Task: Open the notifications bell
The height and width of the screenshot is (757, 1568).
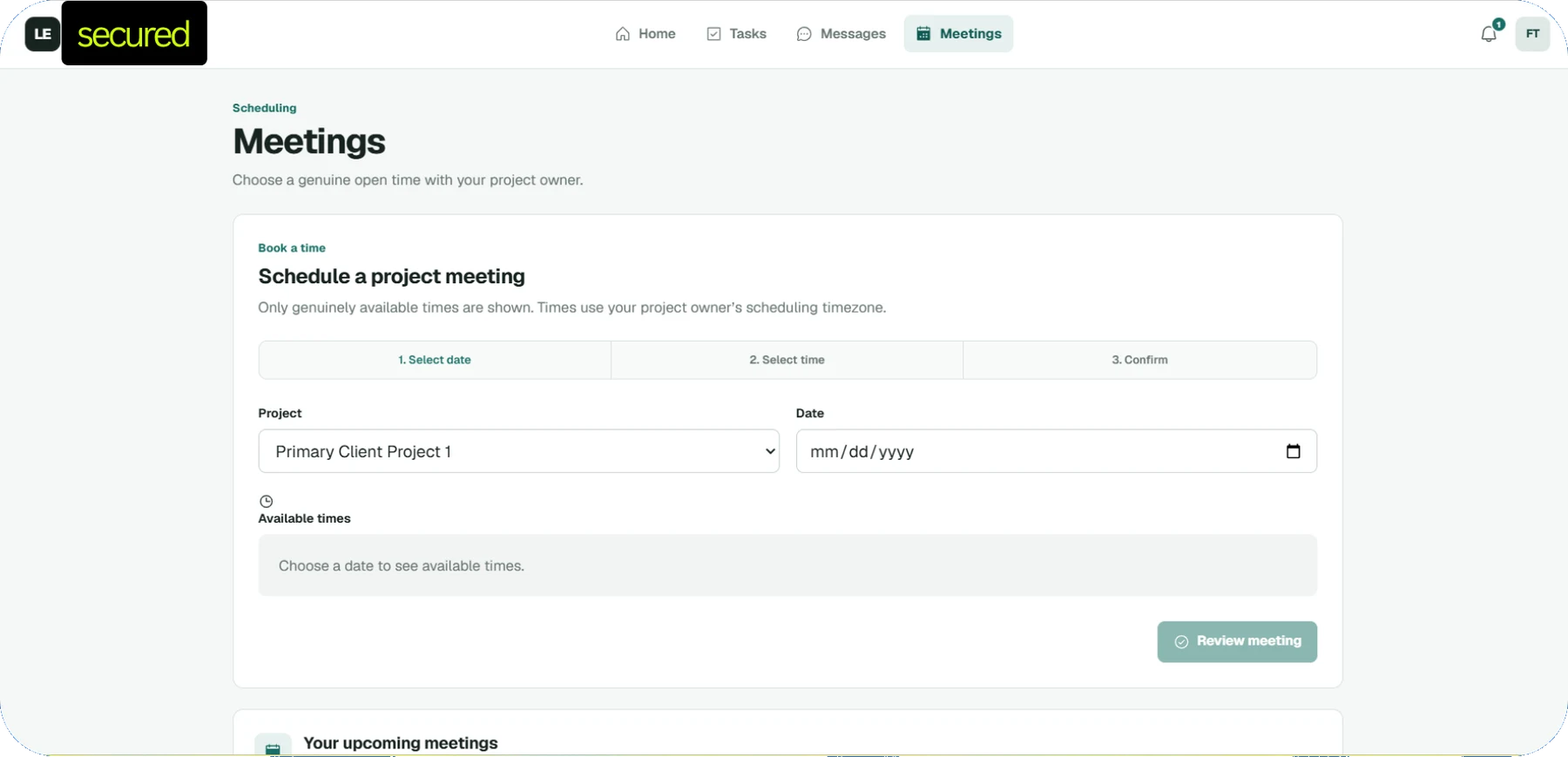Action: (x=1489, y=34)
